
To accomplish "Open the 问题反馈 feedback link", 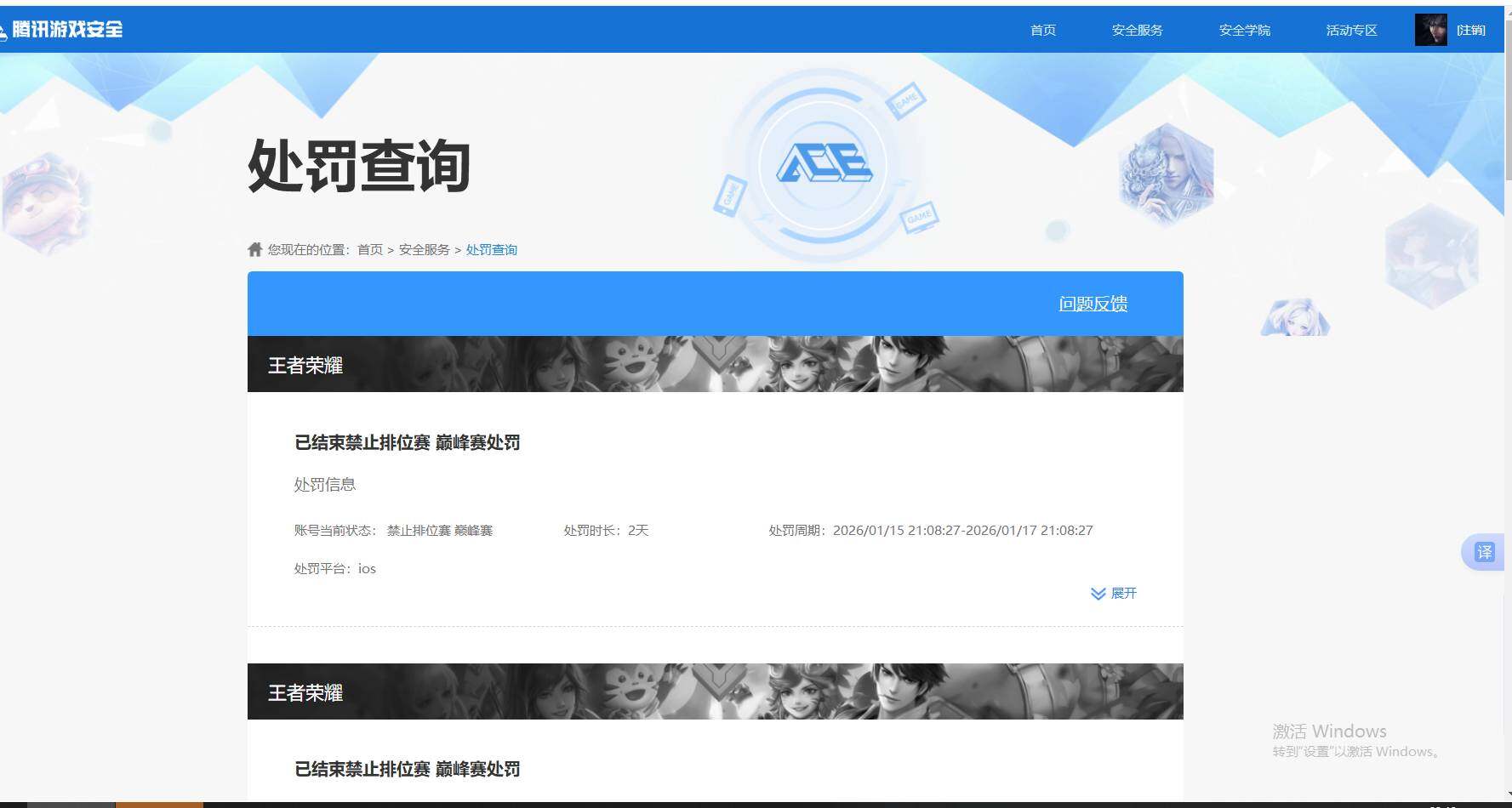I will (x=1093, y=304).
